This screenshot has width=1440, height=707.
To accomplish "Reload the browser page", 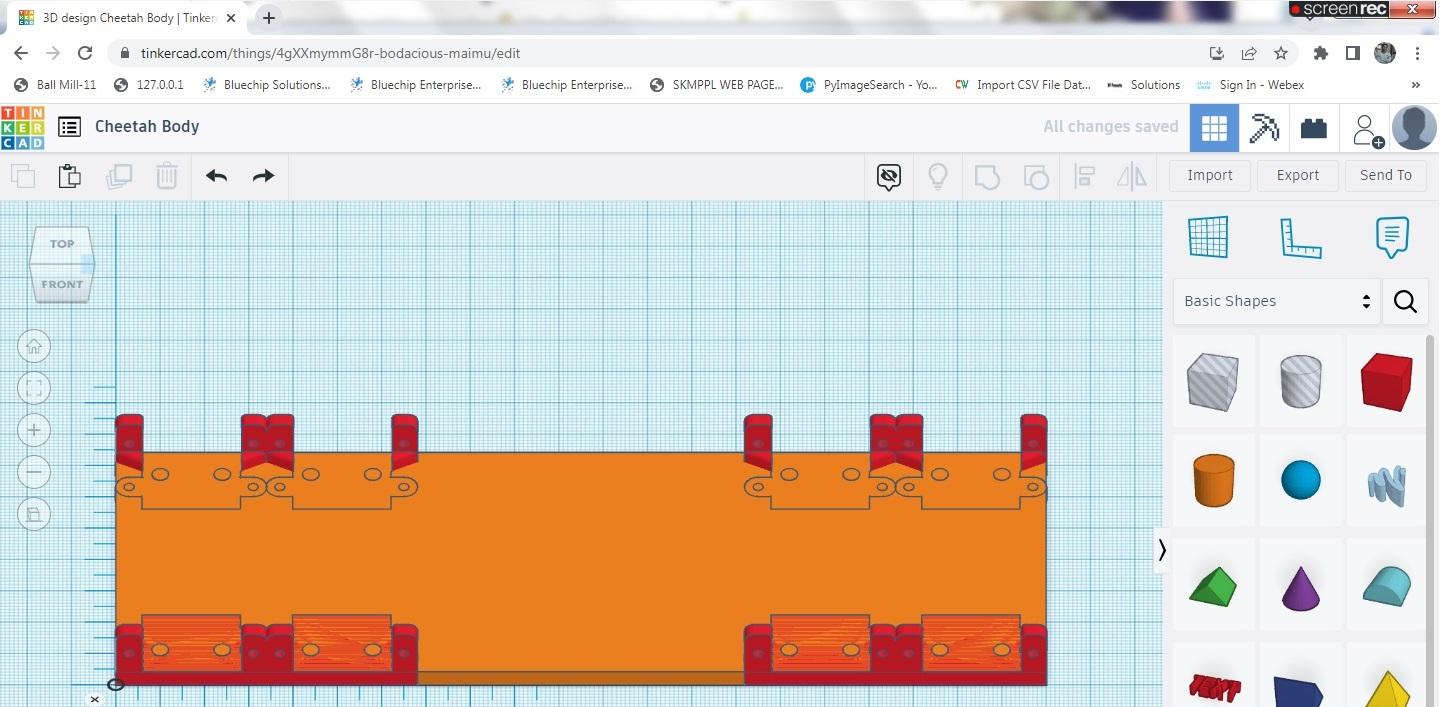I will pos(86,53).
